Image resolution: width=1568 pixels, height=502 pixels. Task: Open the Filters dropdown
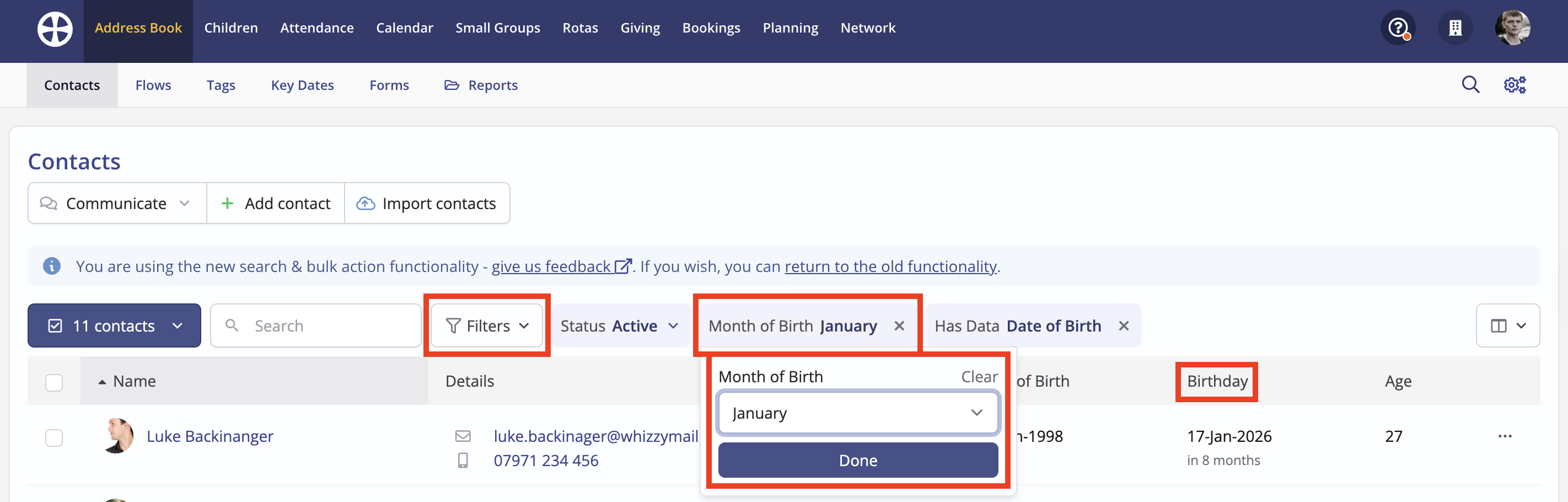487,326
